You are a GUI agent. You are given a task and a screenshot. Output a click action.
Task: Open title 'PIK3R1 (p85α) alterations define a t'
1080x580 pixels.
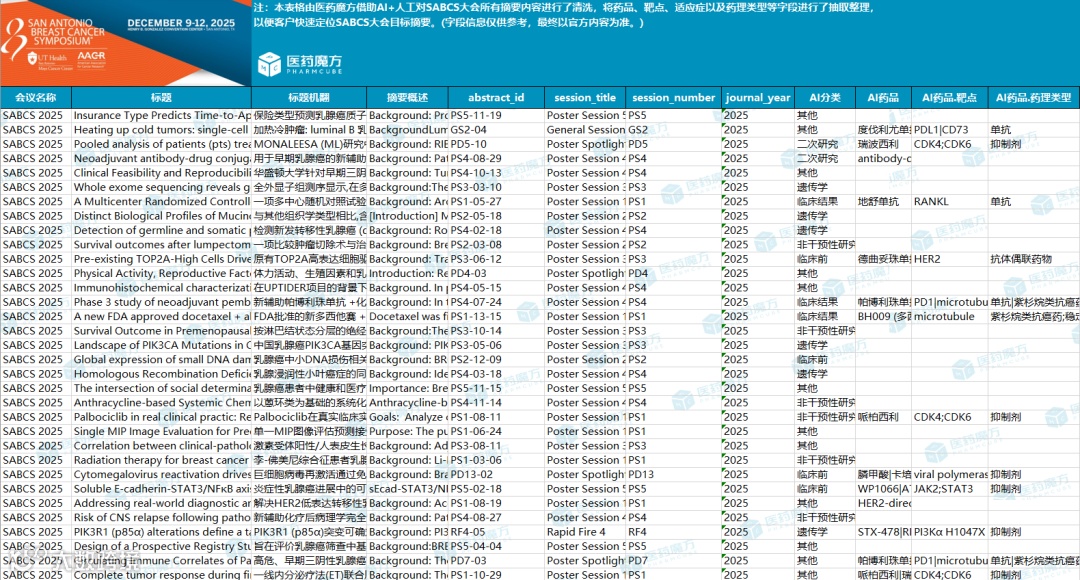tap(162, 532)
